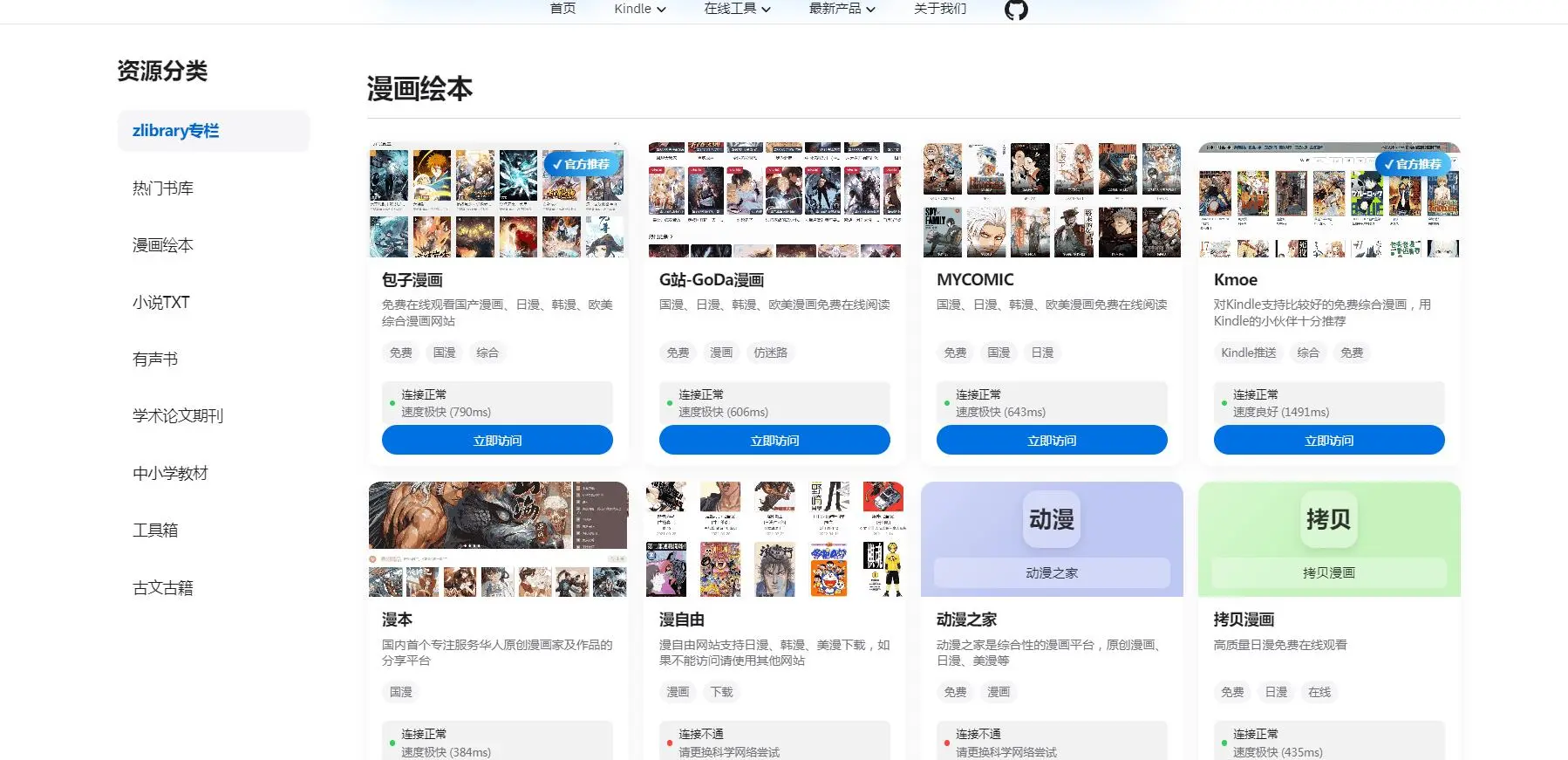Click the 动漫之家 card title
The height and width of the screenshot is (760, 1568).
pos(966,620)
